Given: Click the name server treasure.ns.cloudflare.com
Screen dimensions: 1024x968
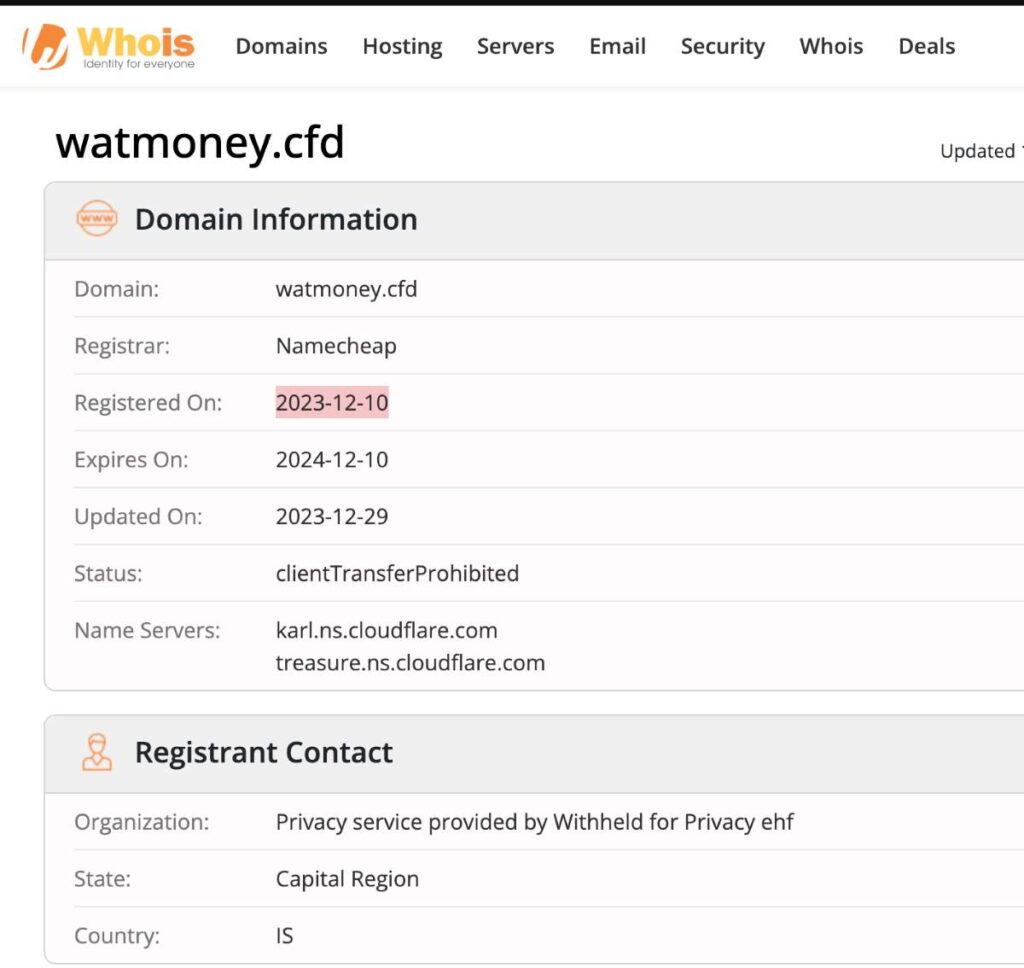Looking at the screenshot, I should point(410,663).
